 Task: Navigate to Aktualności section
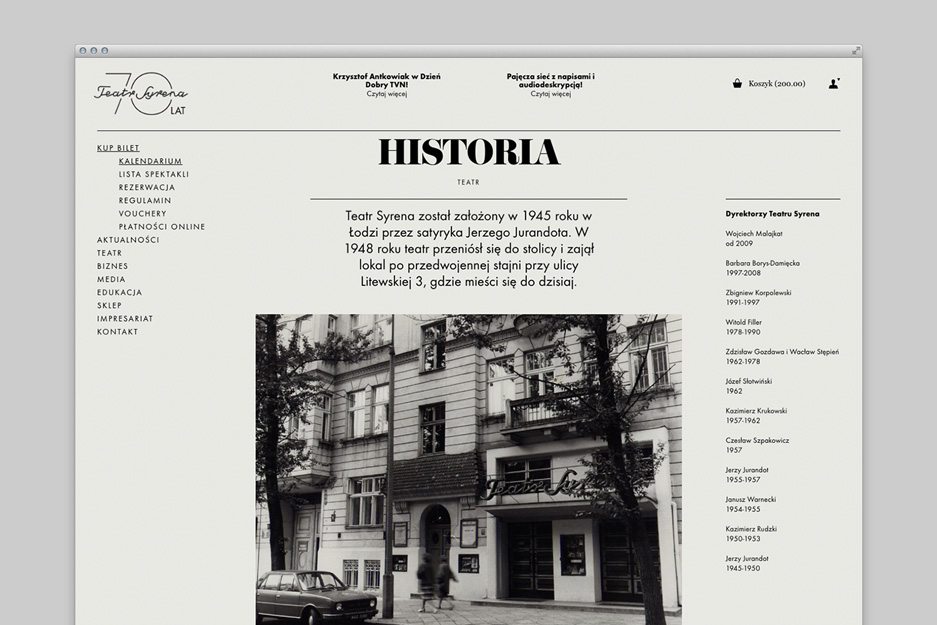(128, 240)
